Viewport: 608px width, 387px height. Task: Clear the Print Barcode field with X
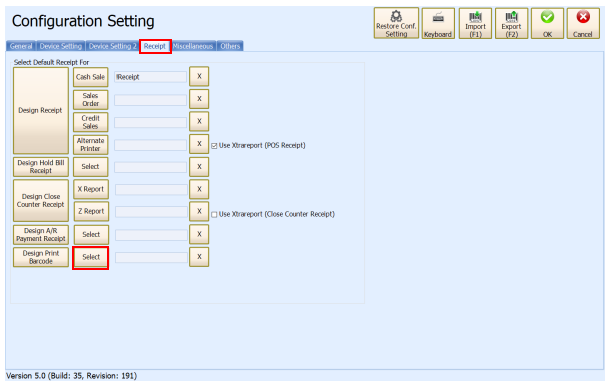[199, 257]
